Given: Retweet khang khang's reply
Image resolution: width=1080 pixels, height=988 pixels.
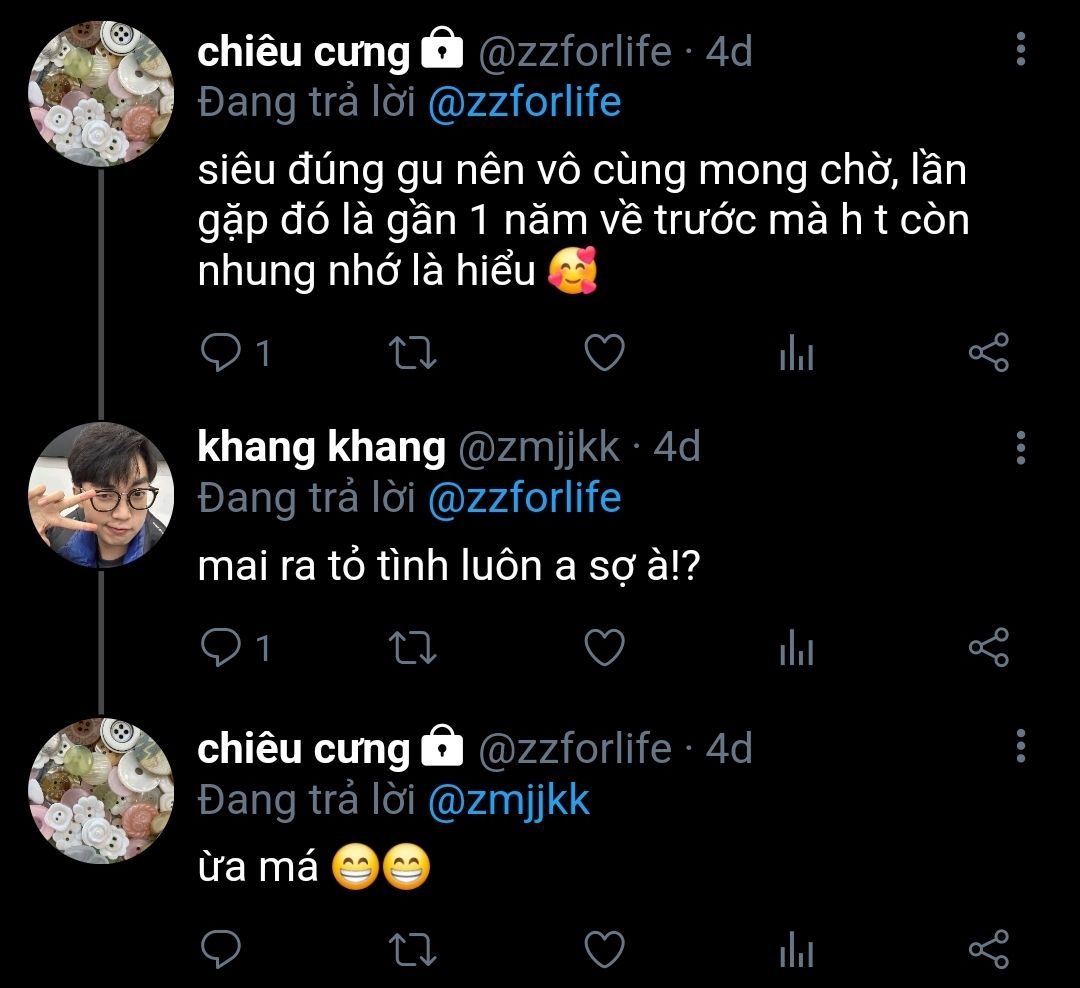Looking at the screenshot, I should 411,649.
